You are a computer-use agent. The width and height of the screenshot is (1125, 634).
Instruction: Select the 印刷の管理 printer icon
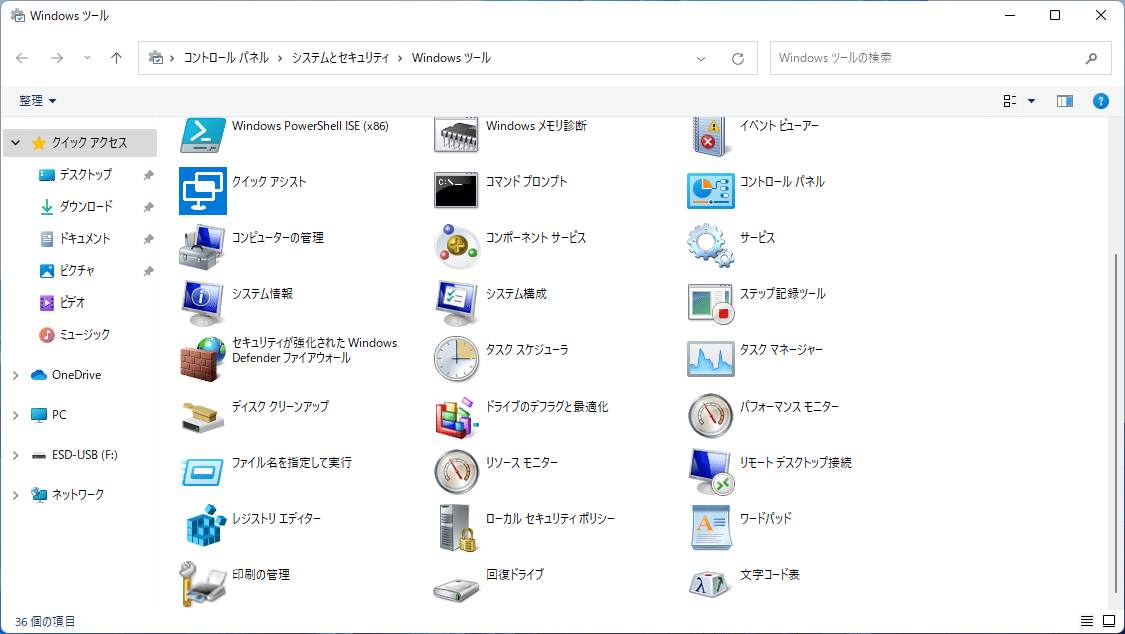point(203,583)
